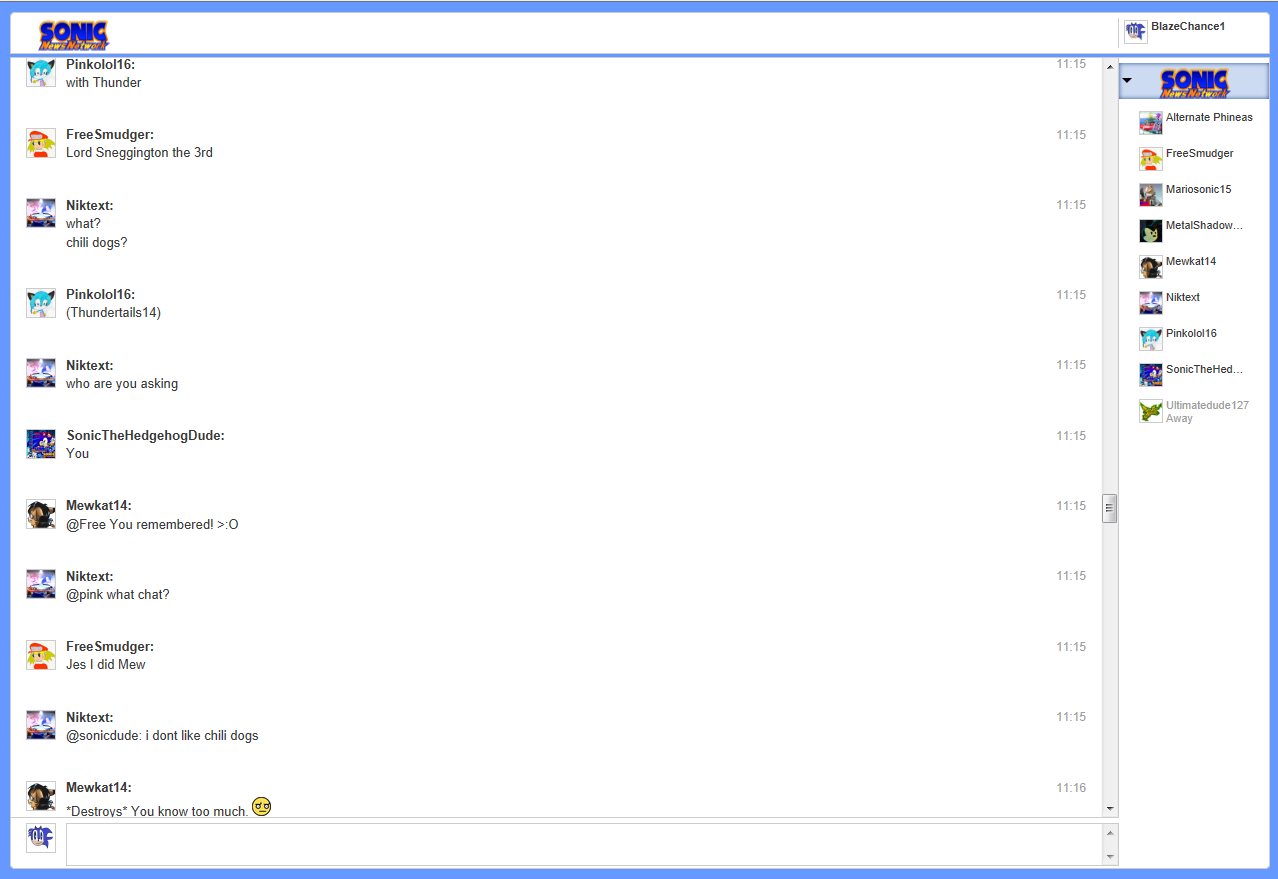Image resolution: width=1278 pixels, height=879 pixels.
Task: Click MetalShadow avatar in user list
Action: point(1150,231)
